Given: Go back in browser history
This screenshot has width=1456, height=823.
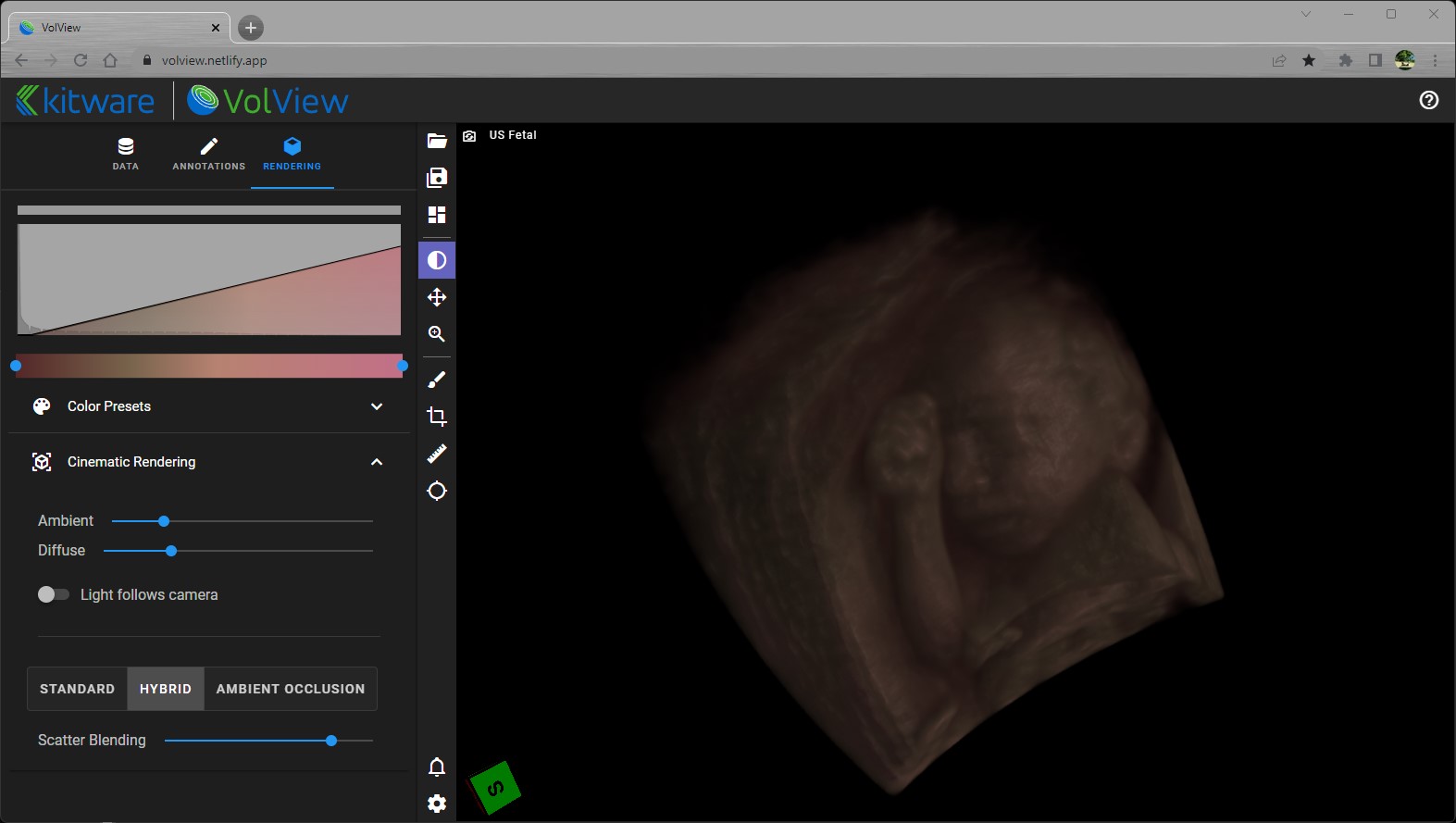Looking at the screenshot, I should (21, 60).
